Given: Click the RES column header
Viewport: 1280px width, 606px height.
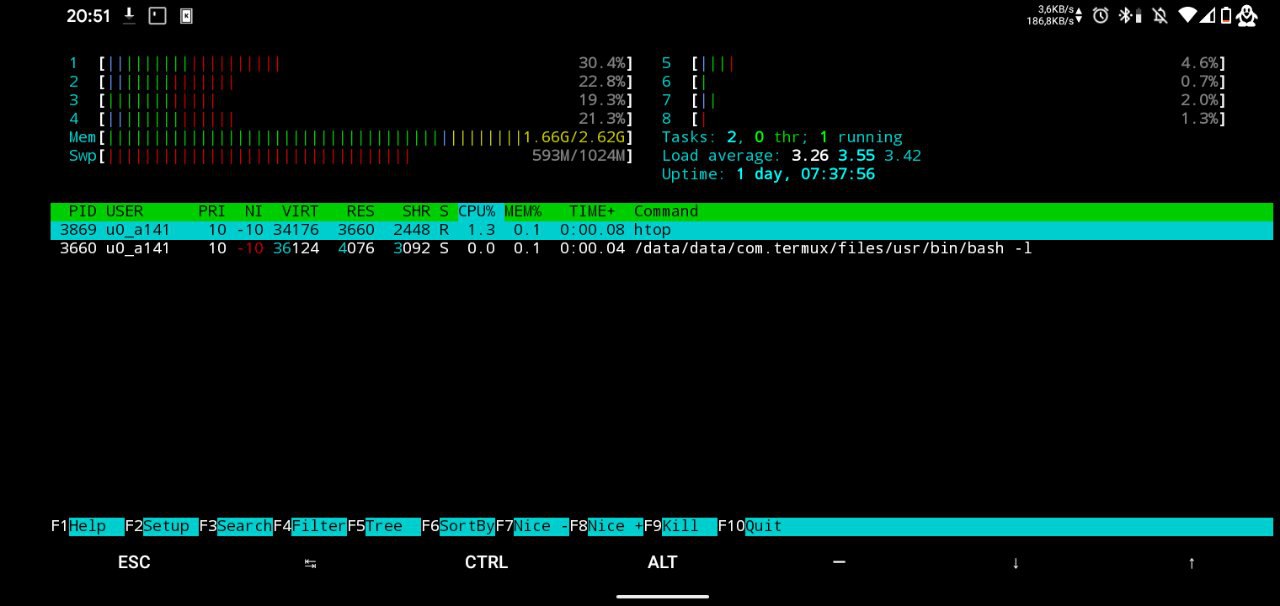Looking at the screenshot, I should click(x=360, y=211).
